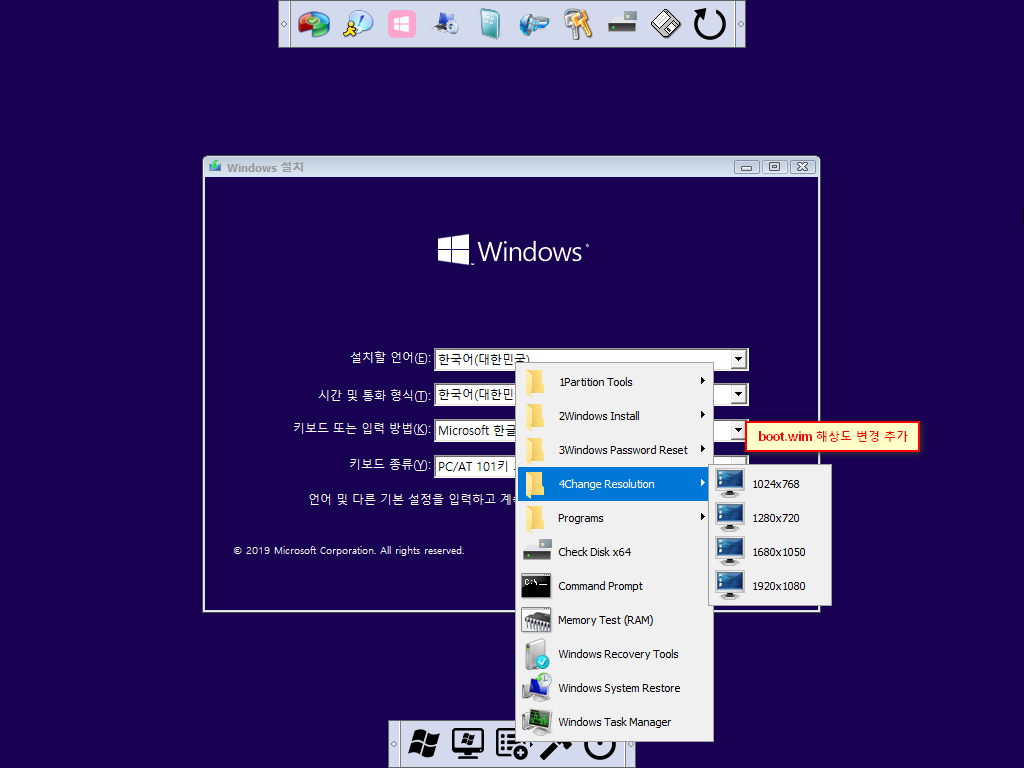This screenshot has height=768, width=1024.
Task: Launch the gold keys password icon
Action: (x=578, y=25)
